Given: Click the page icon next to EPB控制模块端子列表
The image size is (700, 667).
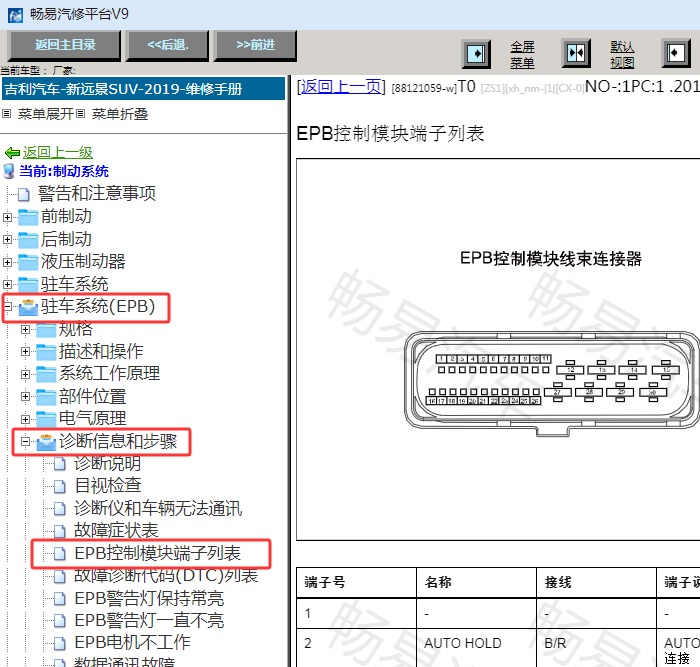Looking at the screenshot, I should click(x=60, y=554).
